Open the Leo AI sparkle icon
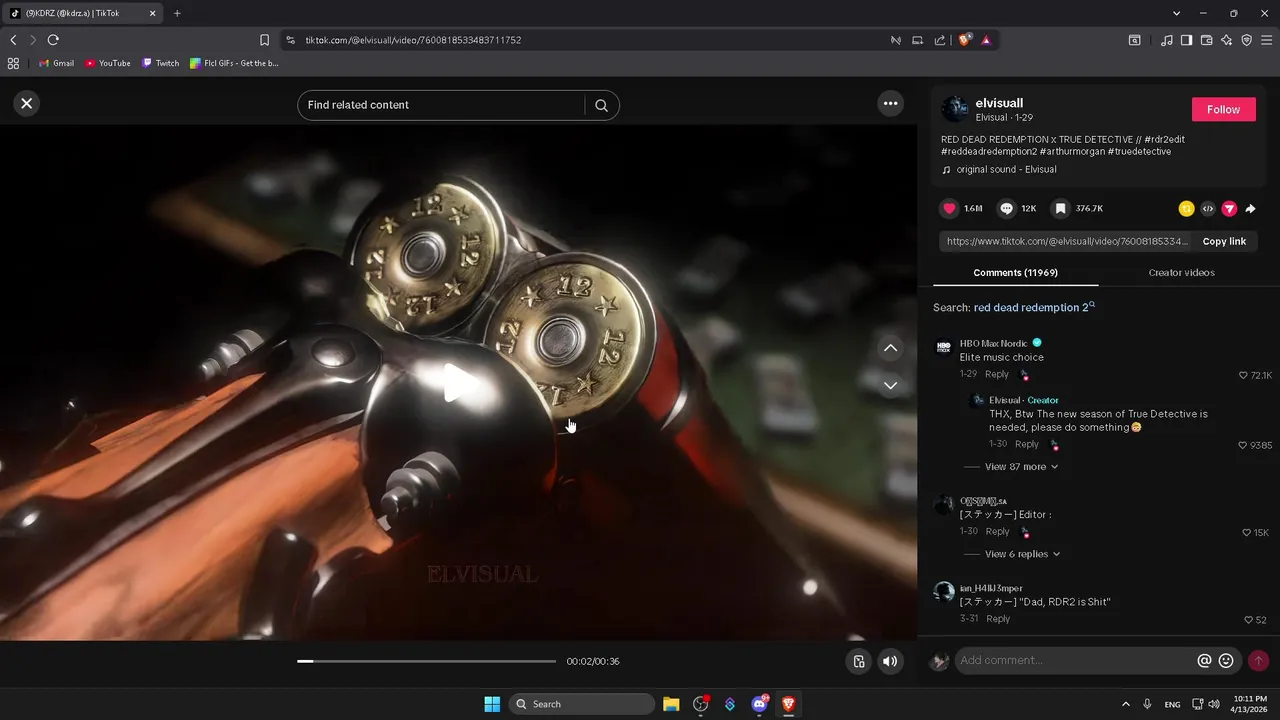This screenshot has height=720, width=1280. pyautogui.click(x=1227, y=40)
